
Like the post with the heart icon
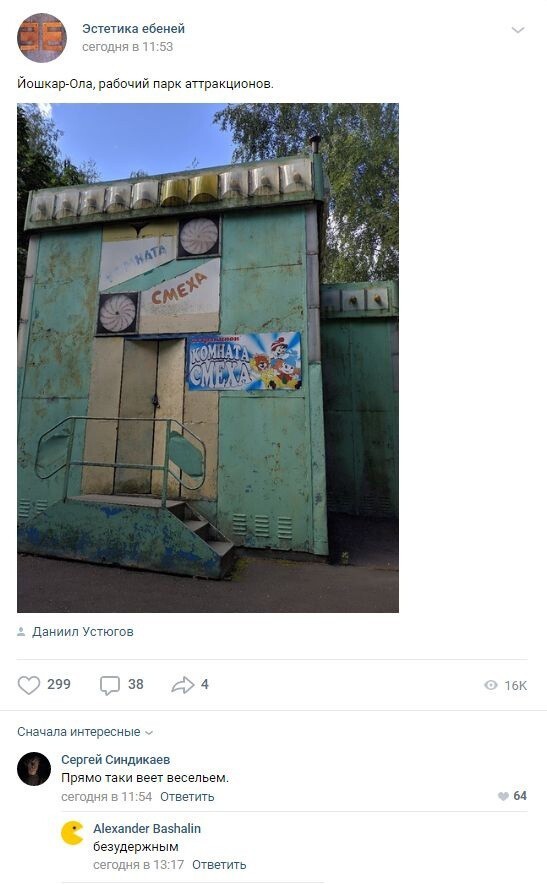pyautogui.click(x=29, y=685)
